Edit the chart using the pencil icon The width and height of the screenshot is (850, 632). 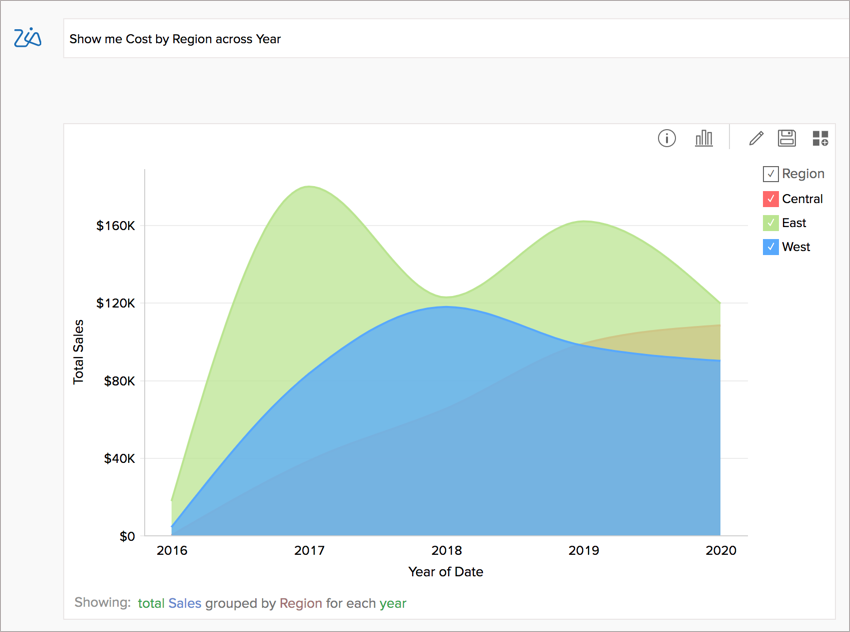pyautogui.click(x=755, y=137)
